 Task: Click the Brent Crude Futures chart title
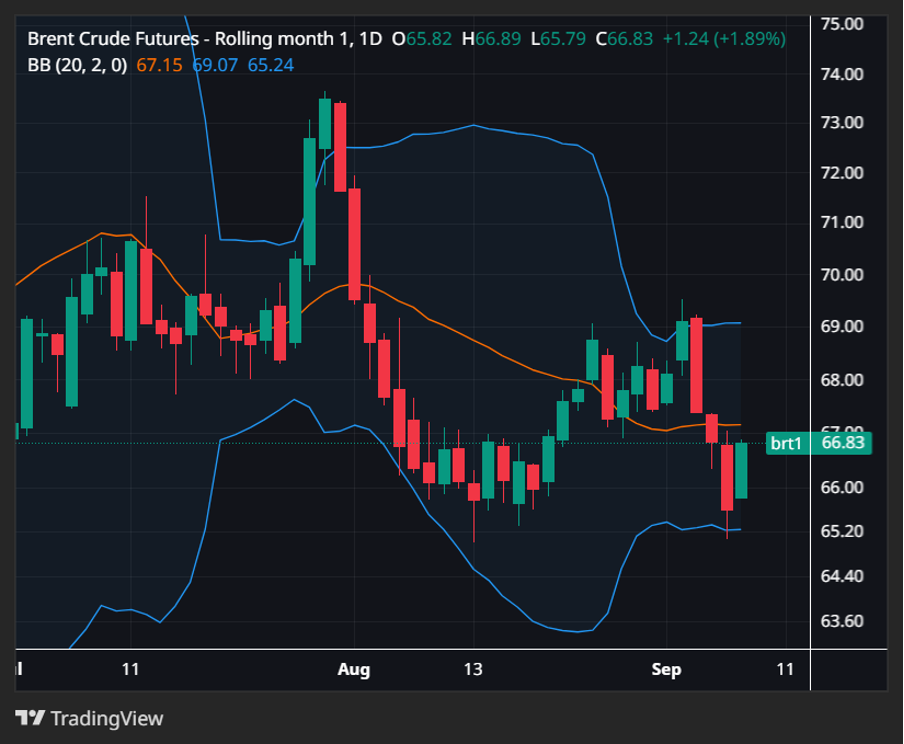(205, 39)
